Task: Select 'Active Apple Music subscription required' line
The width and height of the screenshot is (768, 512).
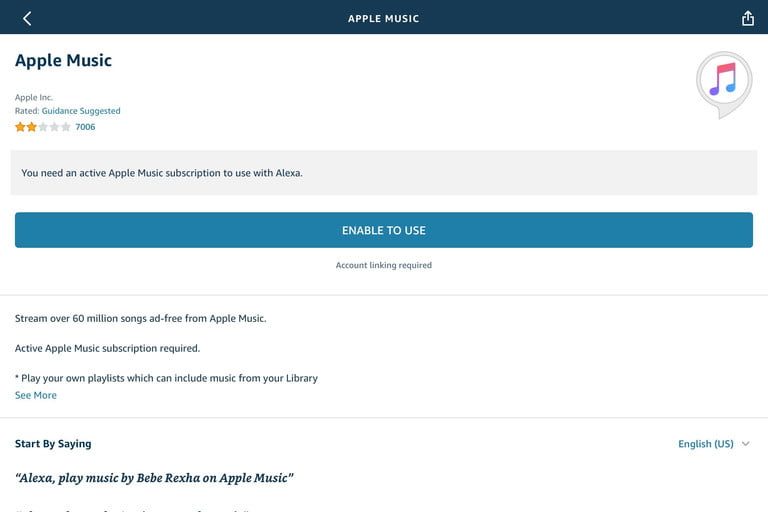Action: [107, 348]
